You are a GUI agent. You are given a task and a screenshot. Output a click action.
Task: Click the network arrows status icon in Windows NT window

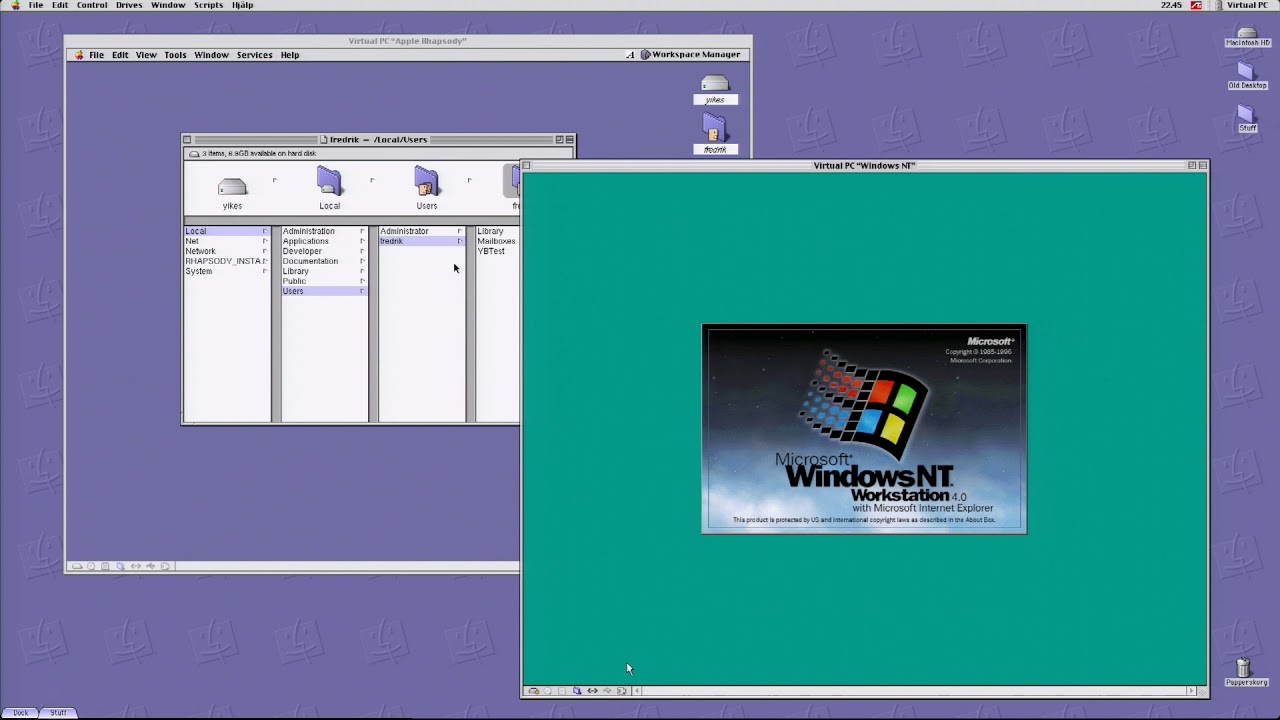point(592,691)
